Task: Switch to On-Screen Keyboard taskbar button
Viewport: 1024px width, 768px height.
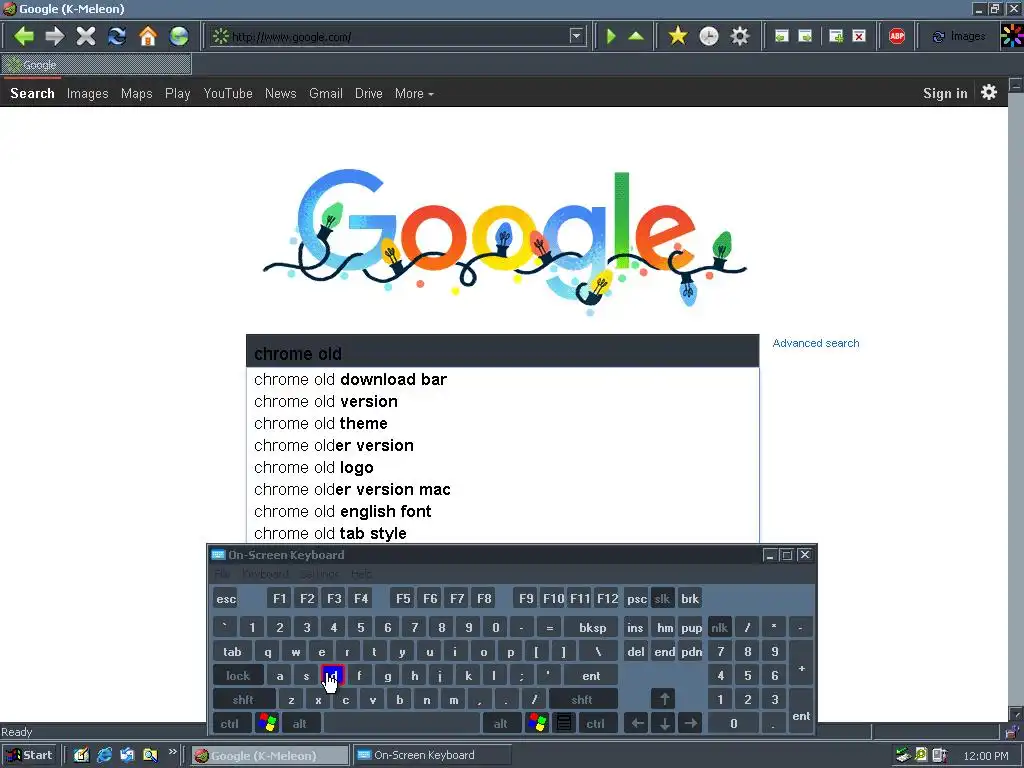Action: coord(432,755)
